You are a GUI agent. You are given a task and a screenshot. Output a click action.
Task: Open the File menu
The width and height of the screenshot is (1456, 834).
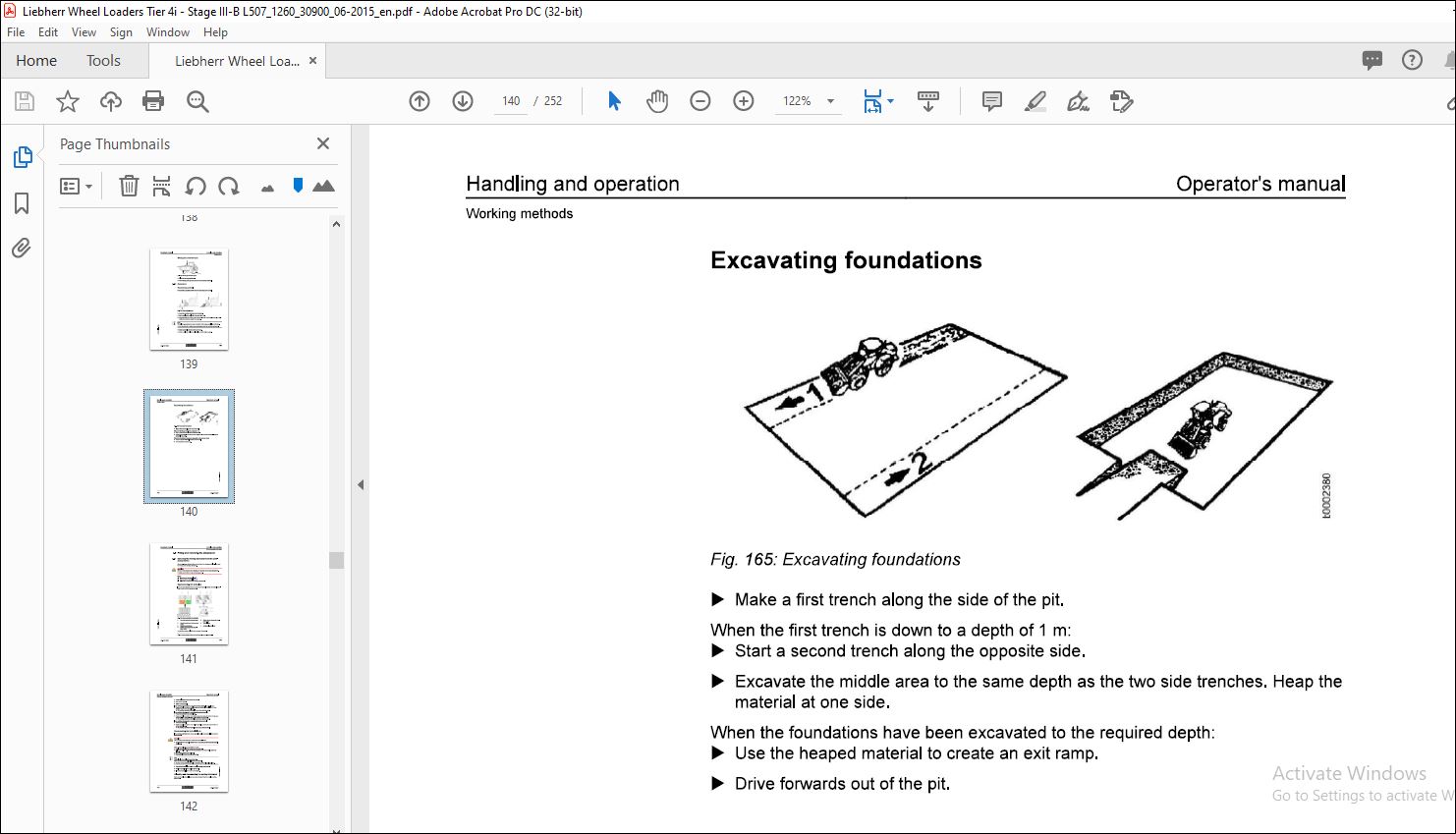[16, 32]
